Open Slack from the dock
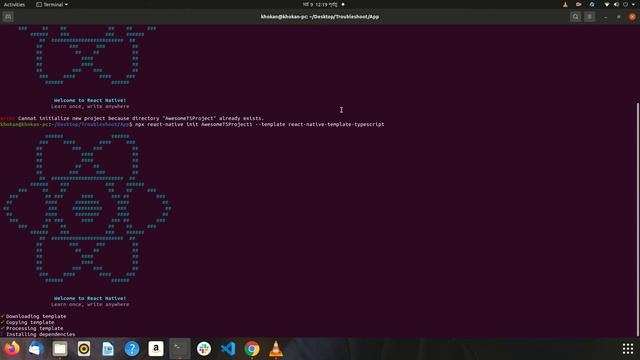Screen dimensions: 640x360 pyautogui.click(x=204, y=349)
